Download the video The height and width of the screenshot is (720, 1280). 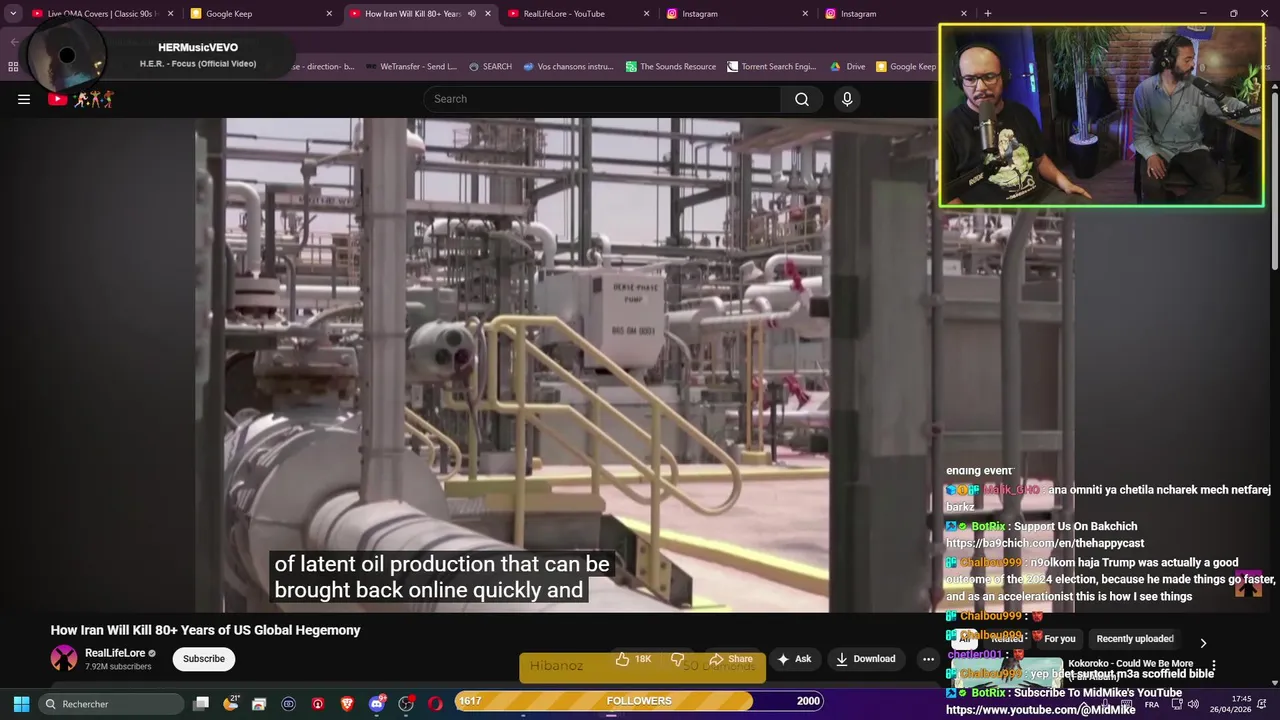pyautogui.click(x=866, y=659)
